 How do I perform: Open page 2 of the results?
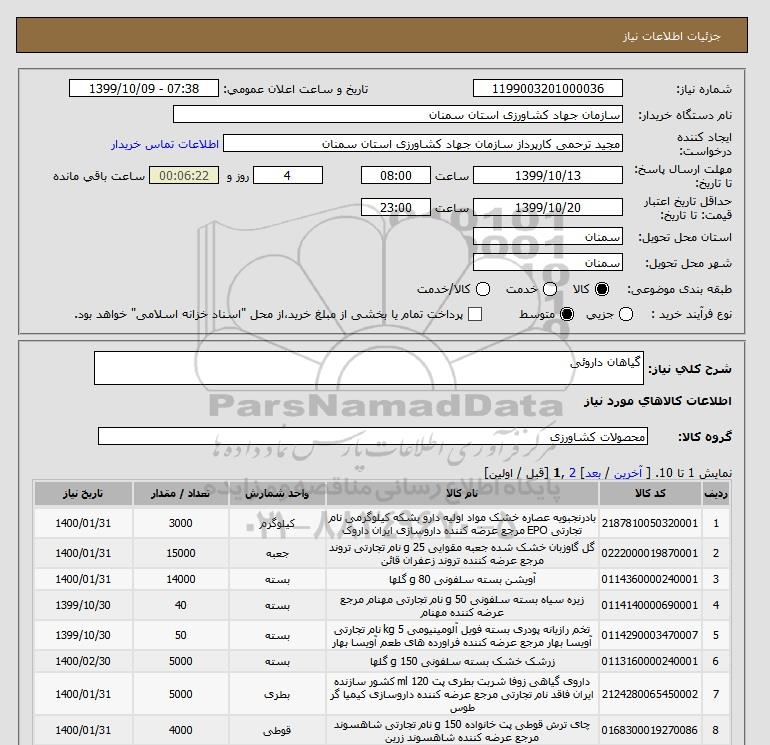(x=572, y=473)
